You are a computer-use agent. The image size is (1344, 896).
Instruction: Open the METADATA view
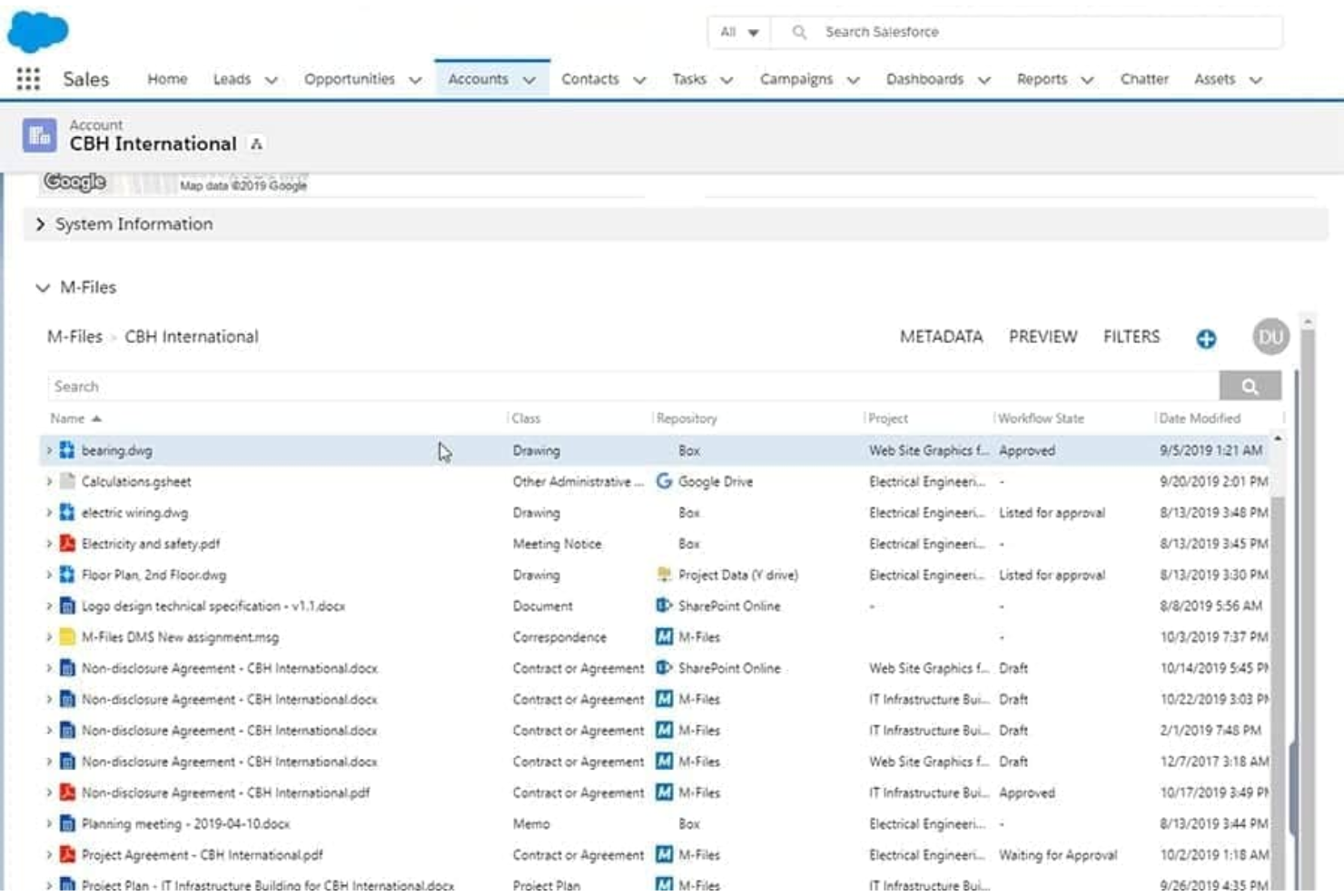click(x=941, y=337)
